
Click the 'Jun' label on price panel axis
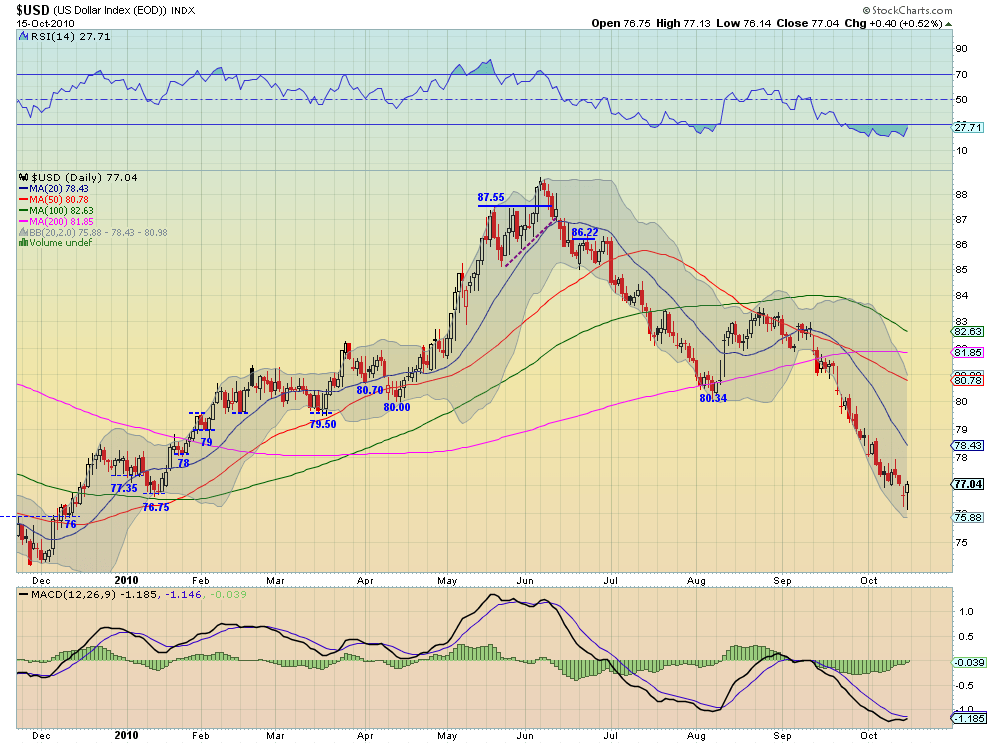[x=525, y=580]
